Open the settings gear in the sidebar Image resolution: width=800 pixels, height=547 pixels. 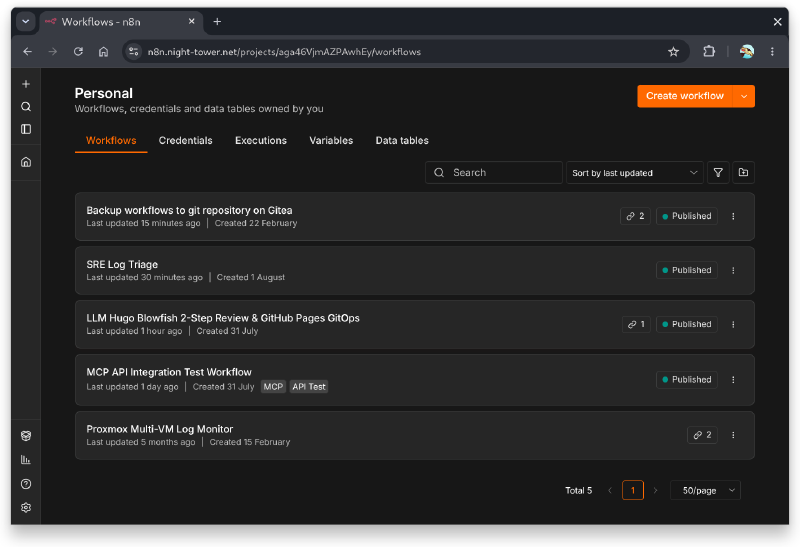coord(26,507)
